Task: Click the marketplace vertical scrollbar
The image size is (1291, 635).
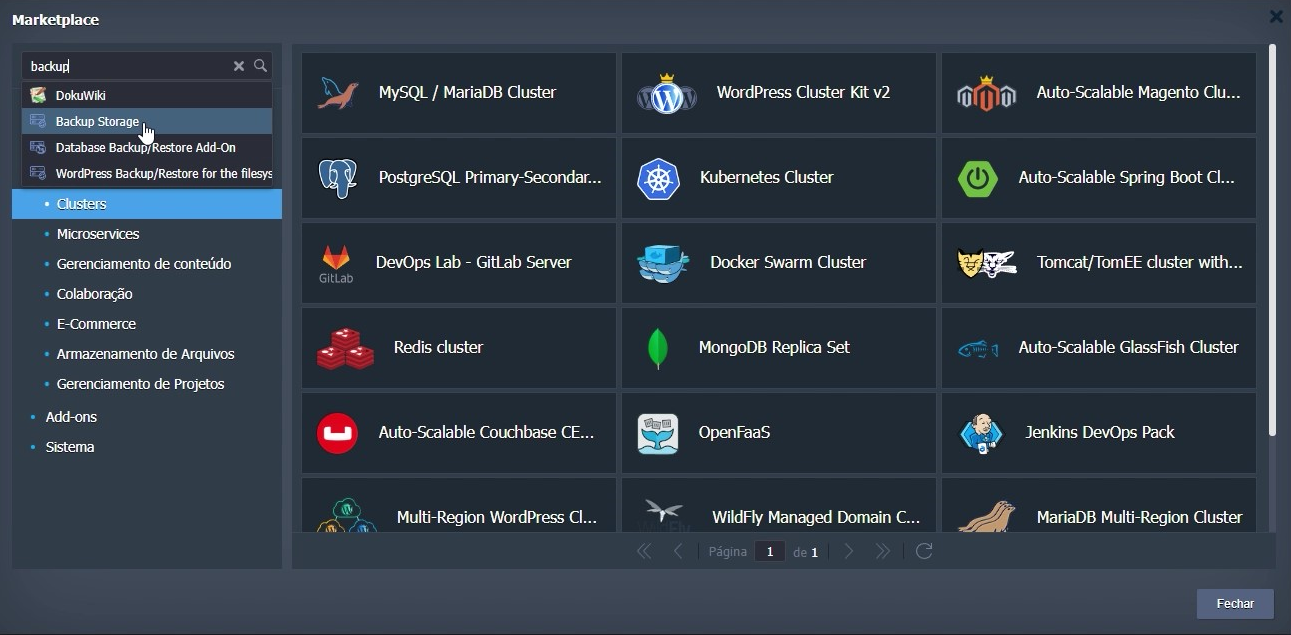Action: [x=1272, y=240]
